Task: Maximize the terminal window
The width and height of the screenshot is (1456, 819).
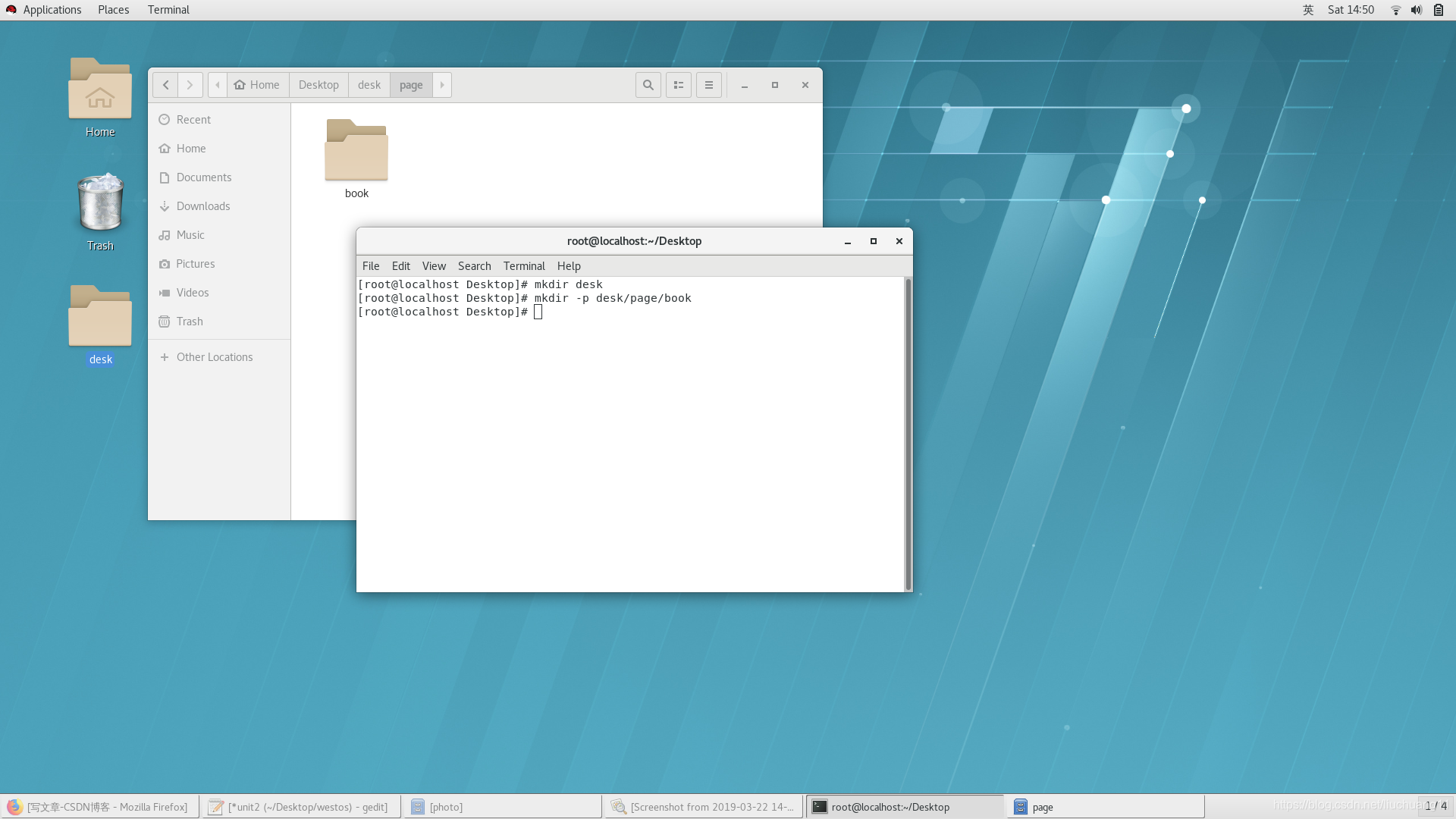Action: (874, 241)
